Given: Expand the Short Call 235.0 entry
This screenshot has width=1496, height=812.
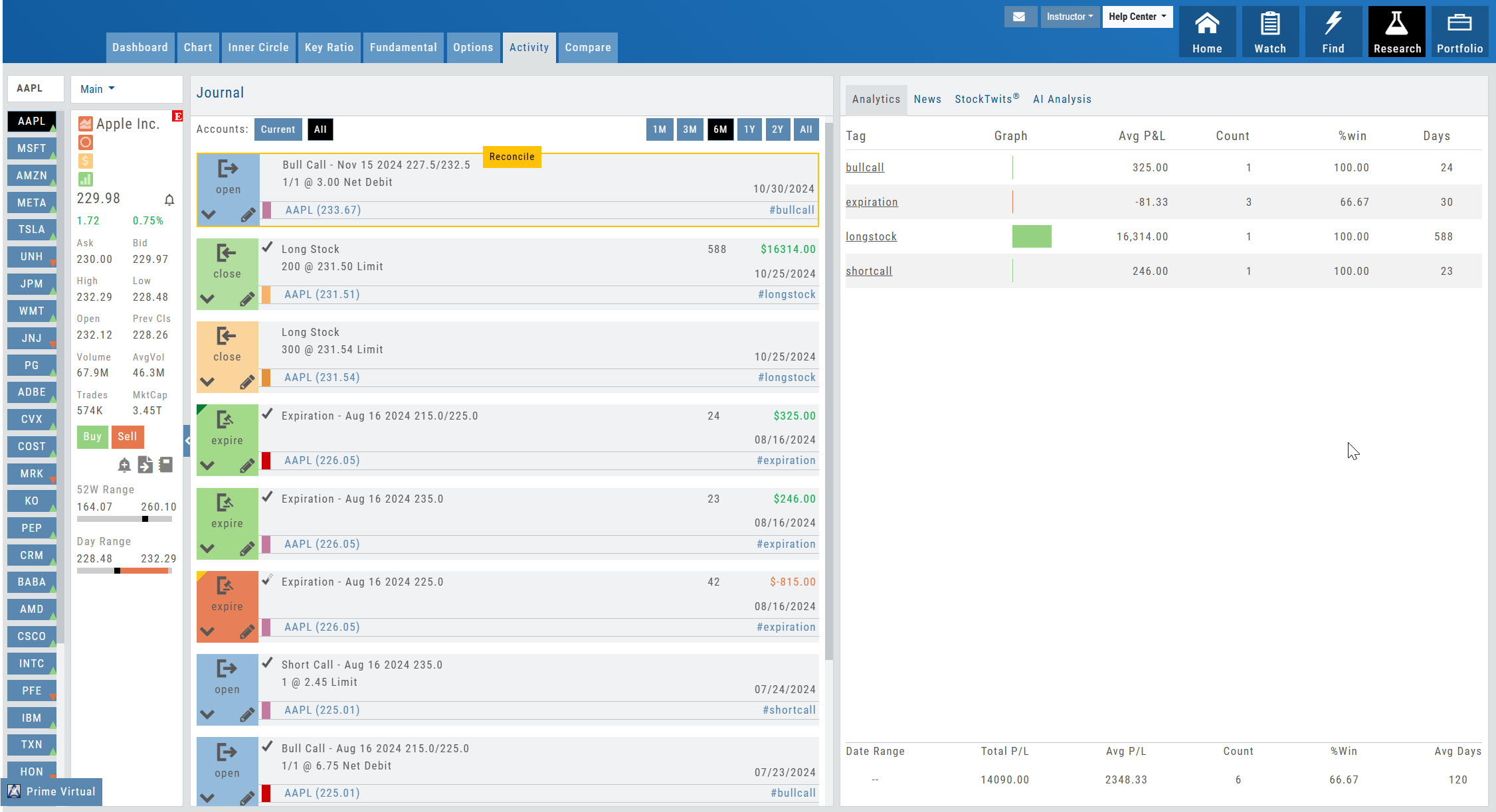Looking at the screenshot, I should (x=207, y=715).
